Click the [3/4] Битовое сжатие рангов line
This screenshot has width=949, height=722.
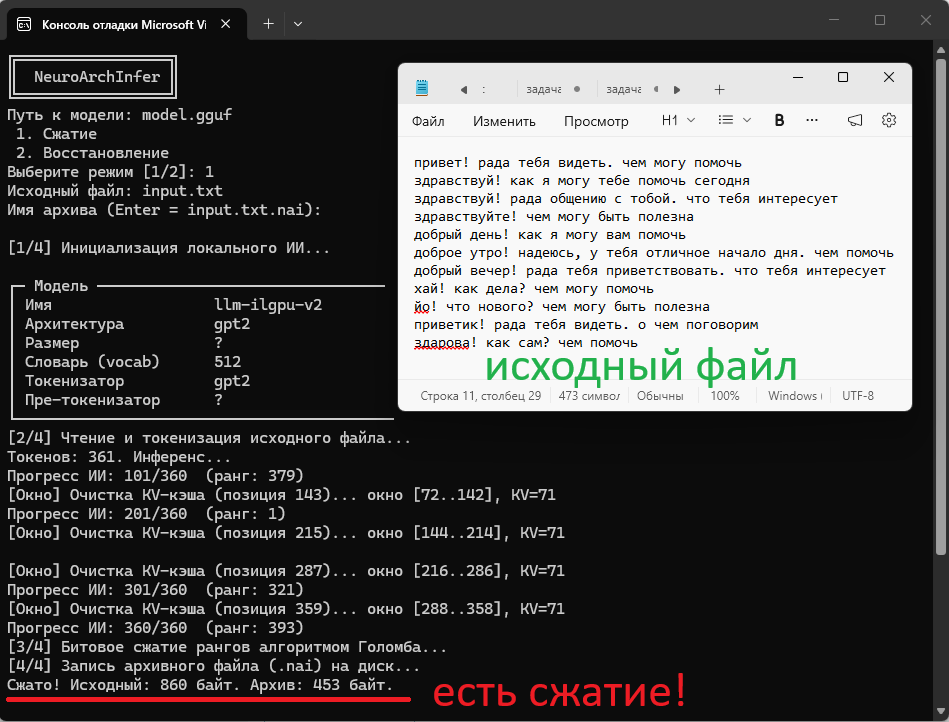[x=227, y=647]
